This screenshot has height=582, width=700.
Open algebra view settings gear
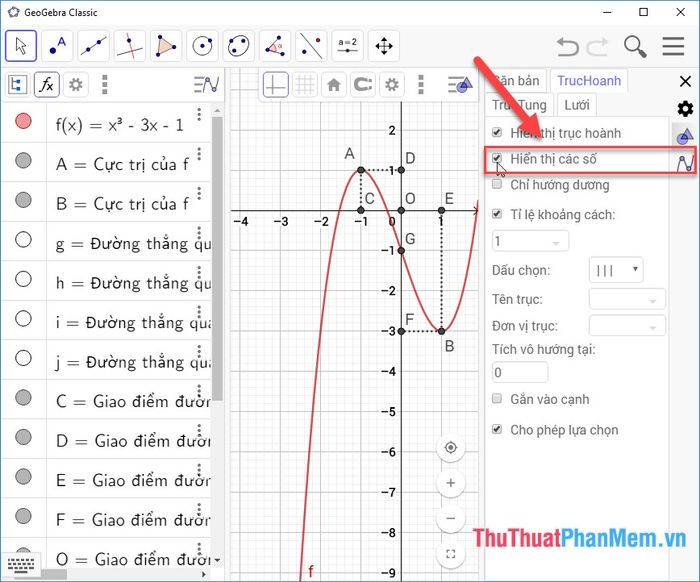pyautogui.click(x=75, y=84)
